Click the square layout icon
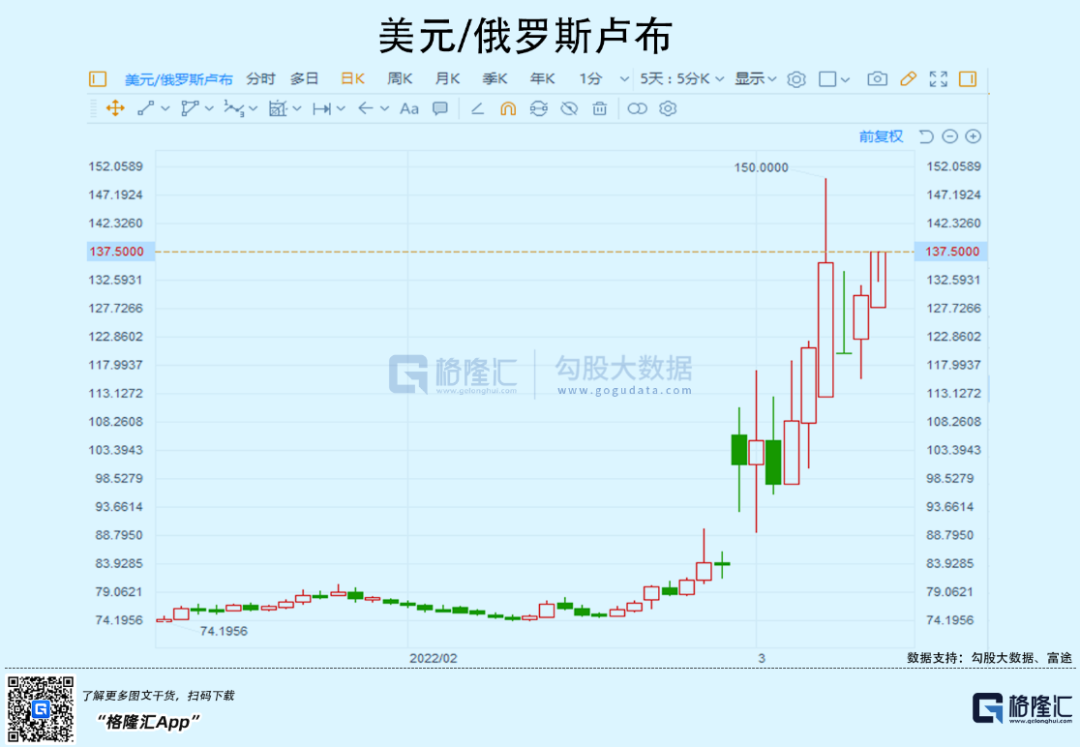Image resolution: width=1080 pixels, height=747 pixels. click(827, 79)
